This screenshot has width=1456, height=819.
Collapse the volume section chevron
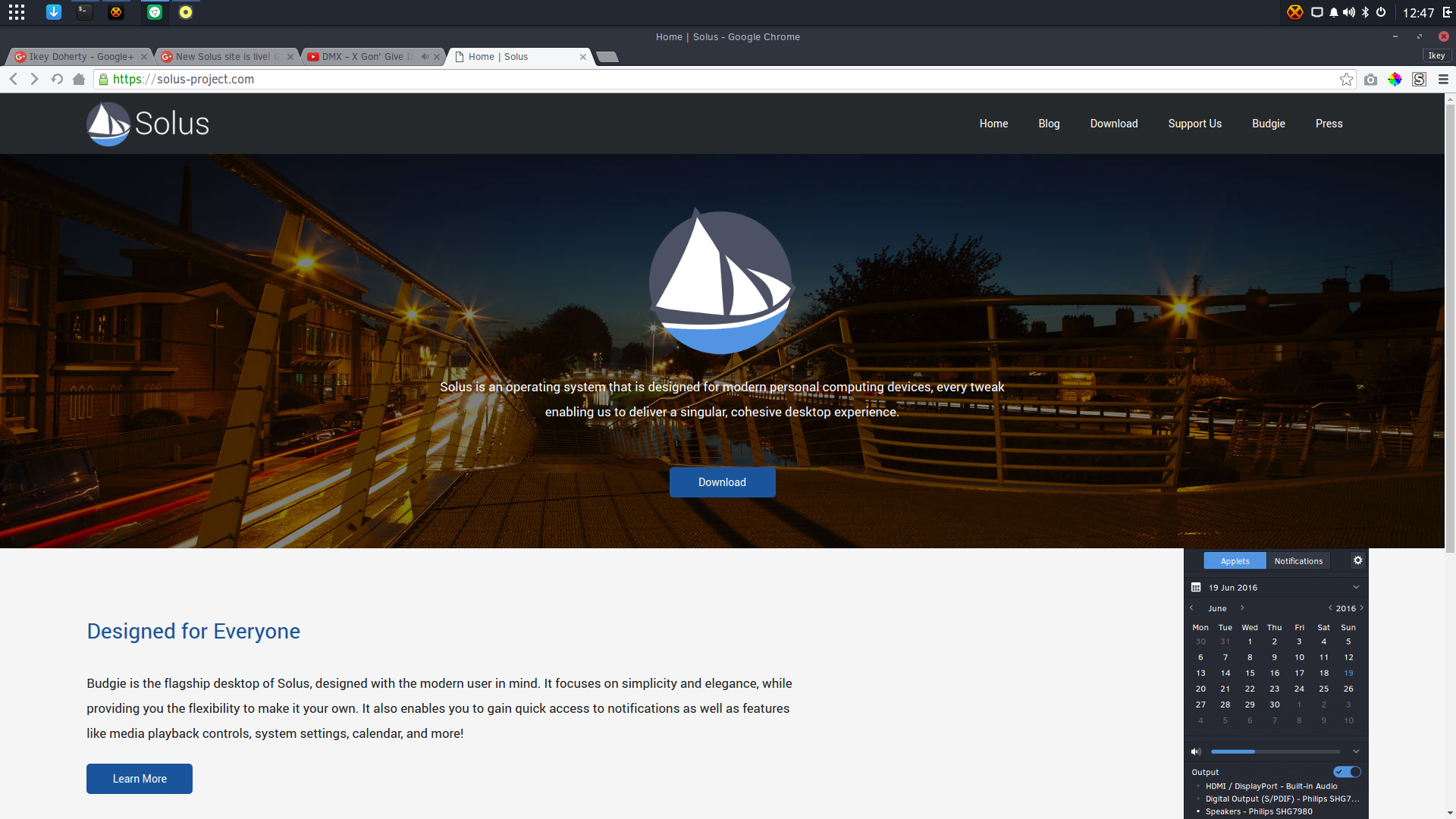[x=1356, y=752]
